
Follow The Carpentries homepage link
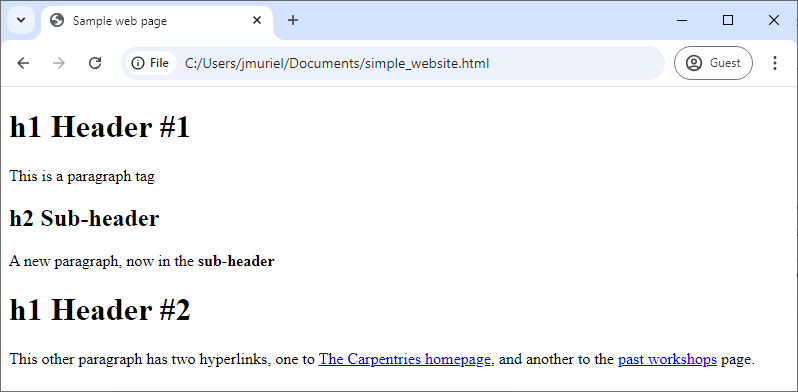click(x=405, y=359)
